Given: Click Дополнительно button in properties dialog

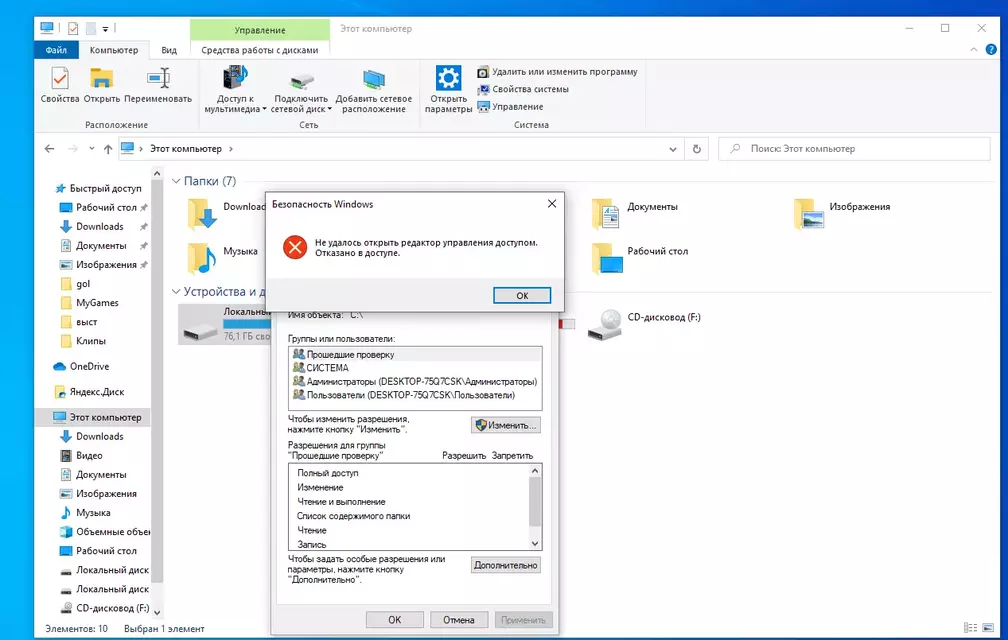Looking at the screenshot, I should coord(506,565).
